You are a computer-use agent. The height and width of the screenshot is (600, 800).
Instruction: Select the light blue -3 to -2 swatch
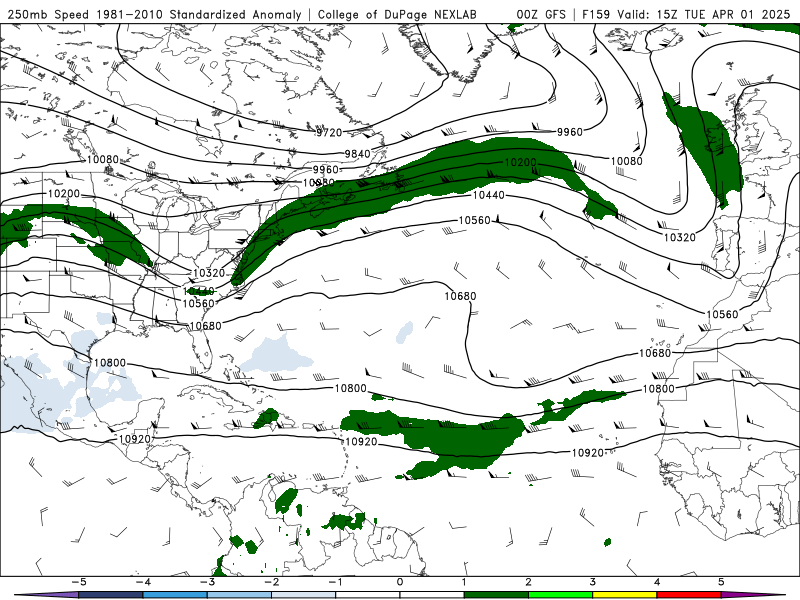(239, 595)
